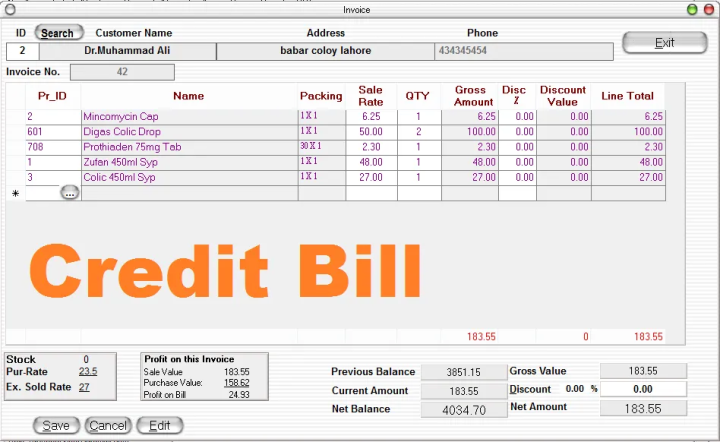Click the red close window button
This screenshot has height=442, width=720.
pyautogui.click(x=709, y=9)
